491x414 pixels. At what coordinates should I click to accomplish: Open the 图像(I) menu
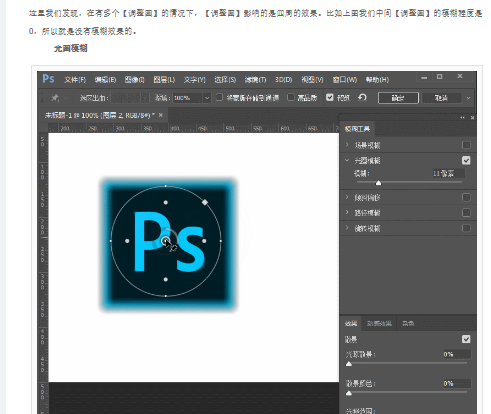[135, 80]
